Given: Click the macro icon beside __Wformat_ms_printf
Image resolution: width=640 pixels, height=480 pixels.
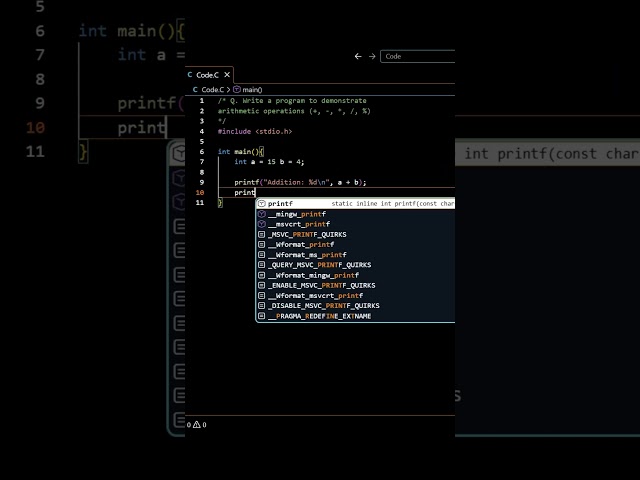Looking at the screenshot, I should [x=262, y=255].
